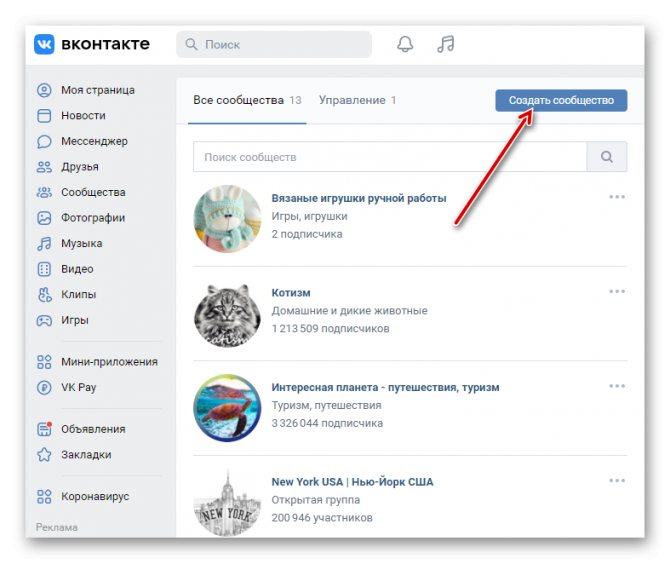
Task: Open New York USA community link
Action: point(353,482)
